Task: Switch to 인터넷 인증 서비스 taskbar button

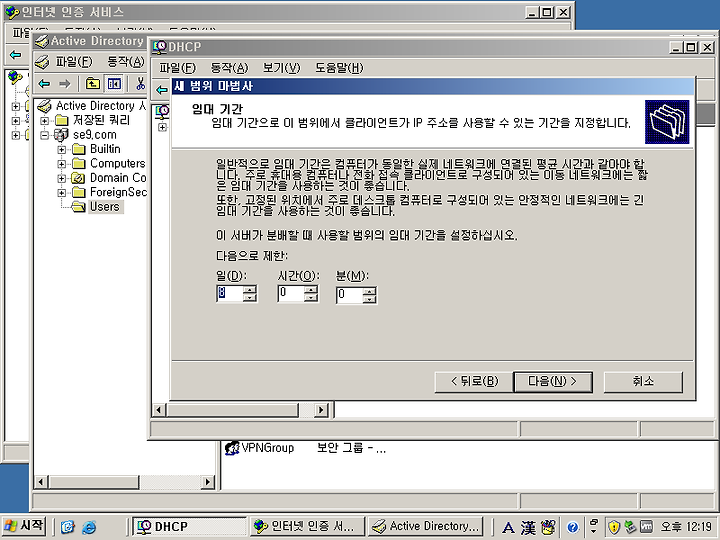Action: [307, 526]
